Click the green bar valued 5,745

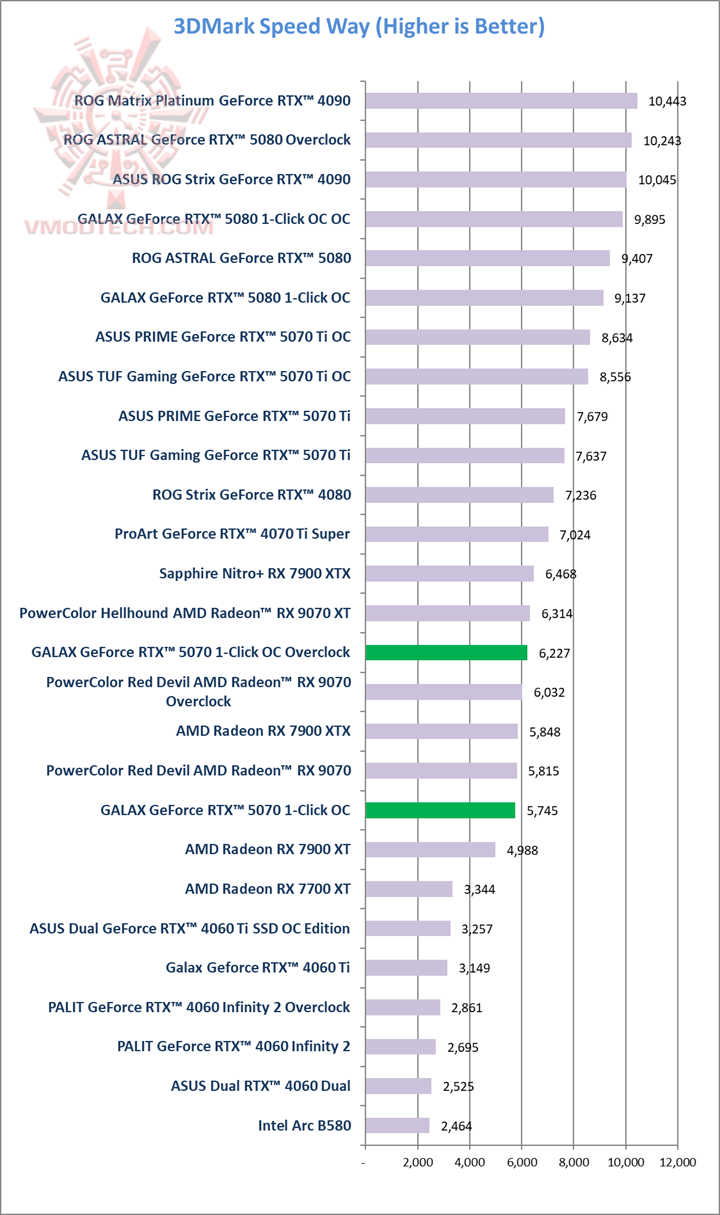click(441, 810)
